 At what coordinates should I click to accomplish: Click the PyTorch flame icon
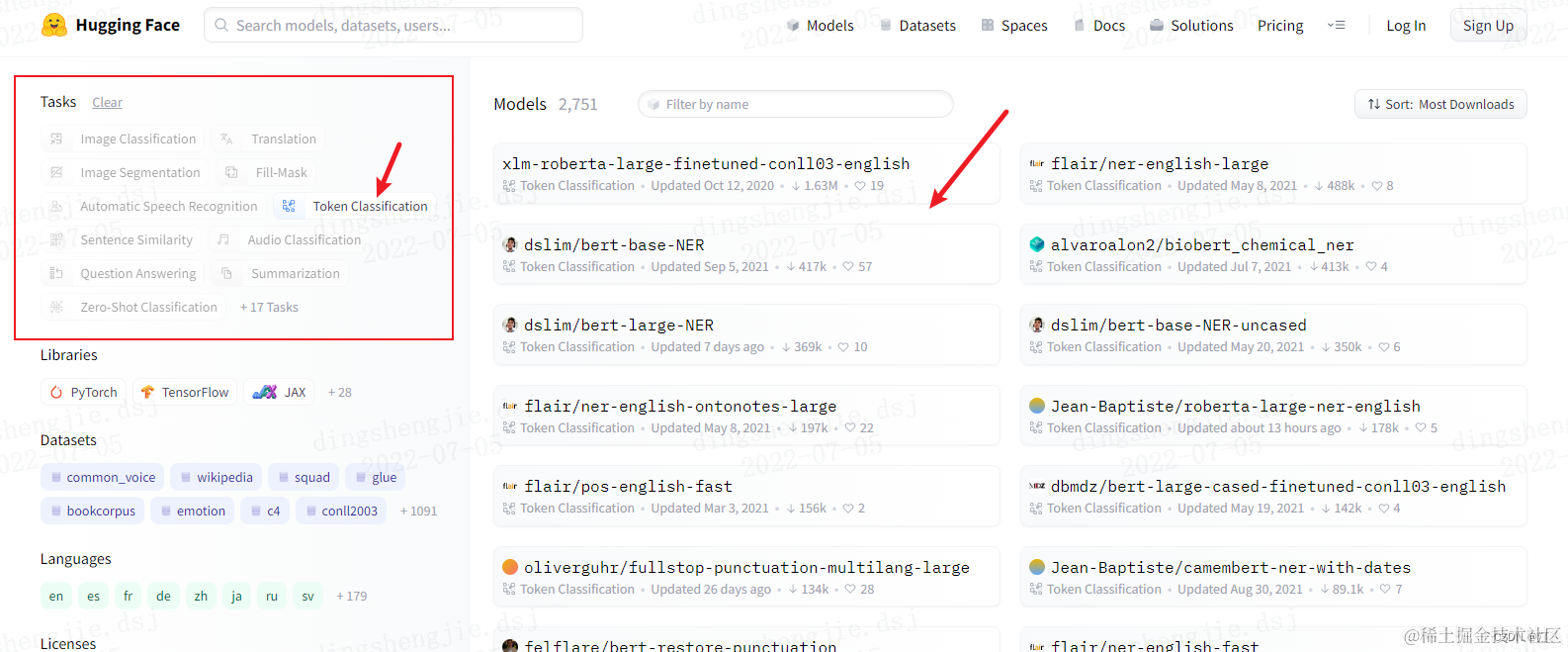coord(56,392)
